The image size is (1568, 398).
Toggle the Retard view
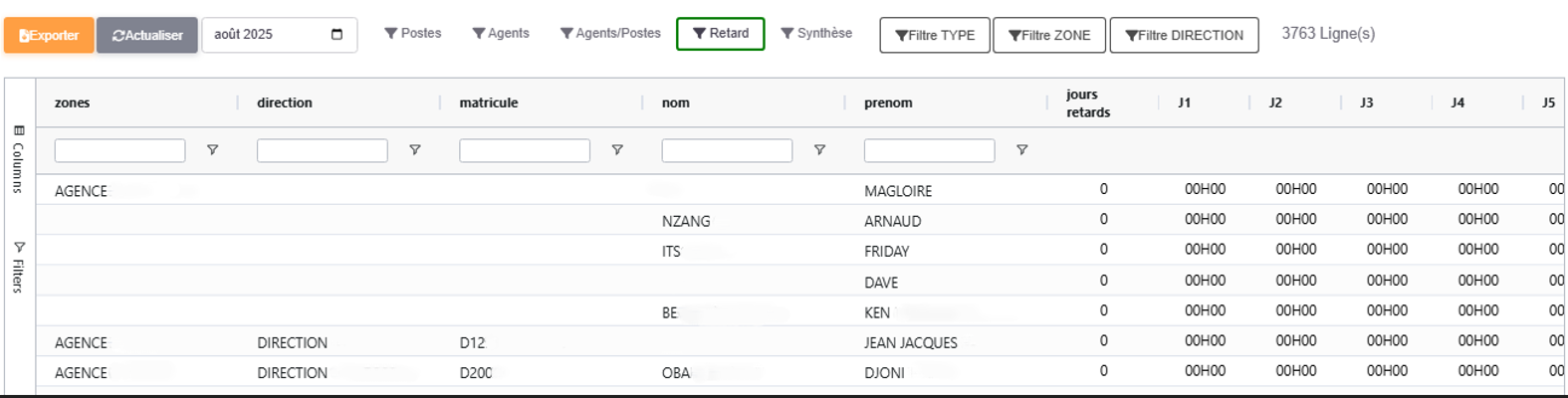[720, 34]
